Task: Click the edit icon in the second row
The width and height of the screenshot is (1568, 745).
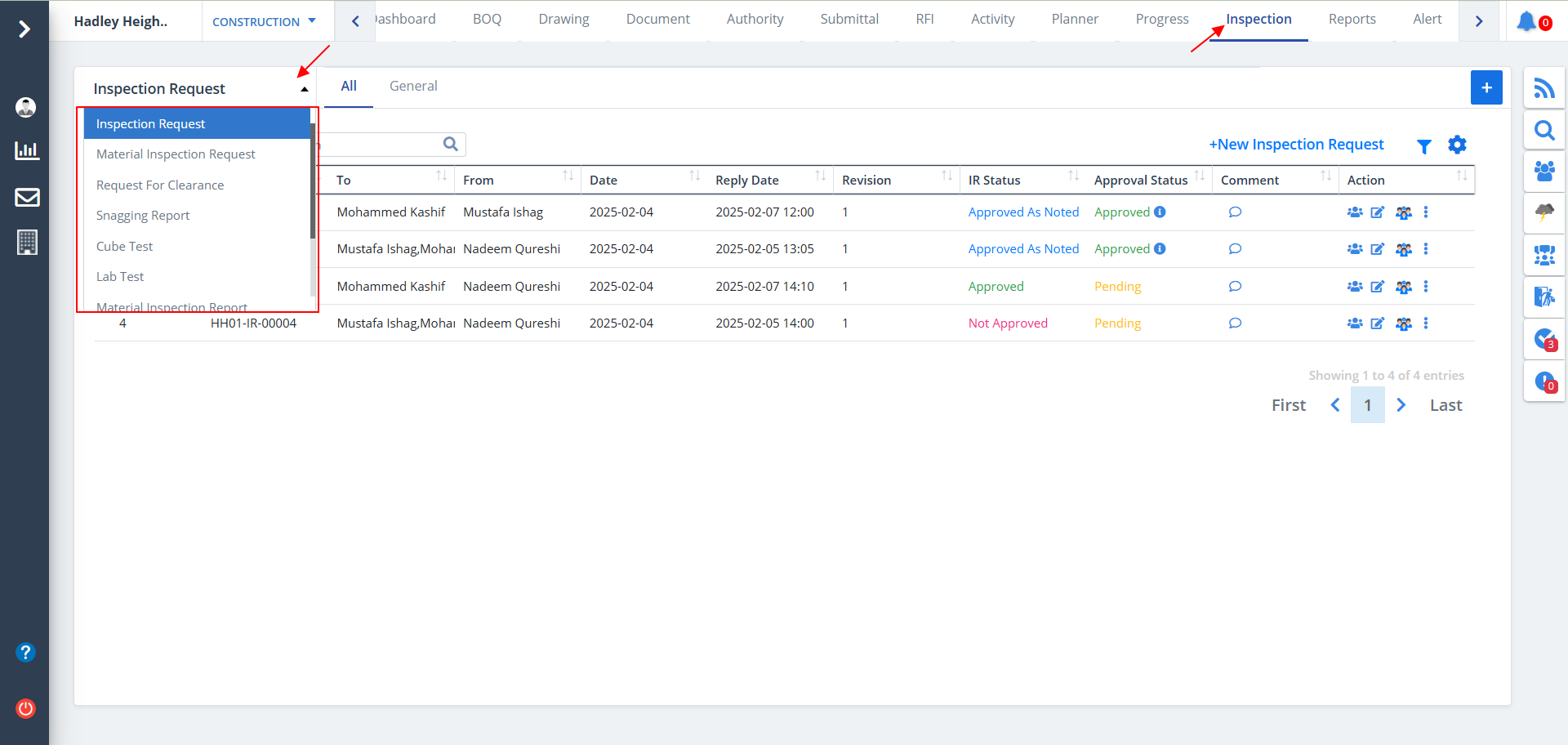Action: pyautogui.click(x=1377, y=249)
